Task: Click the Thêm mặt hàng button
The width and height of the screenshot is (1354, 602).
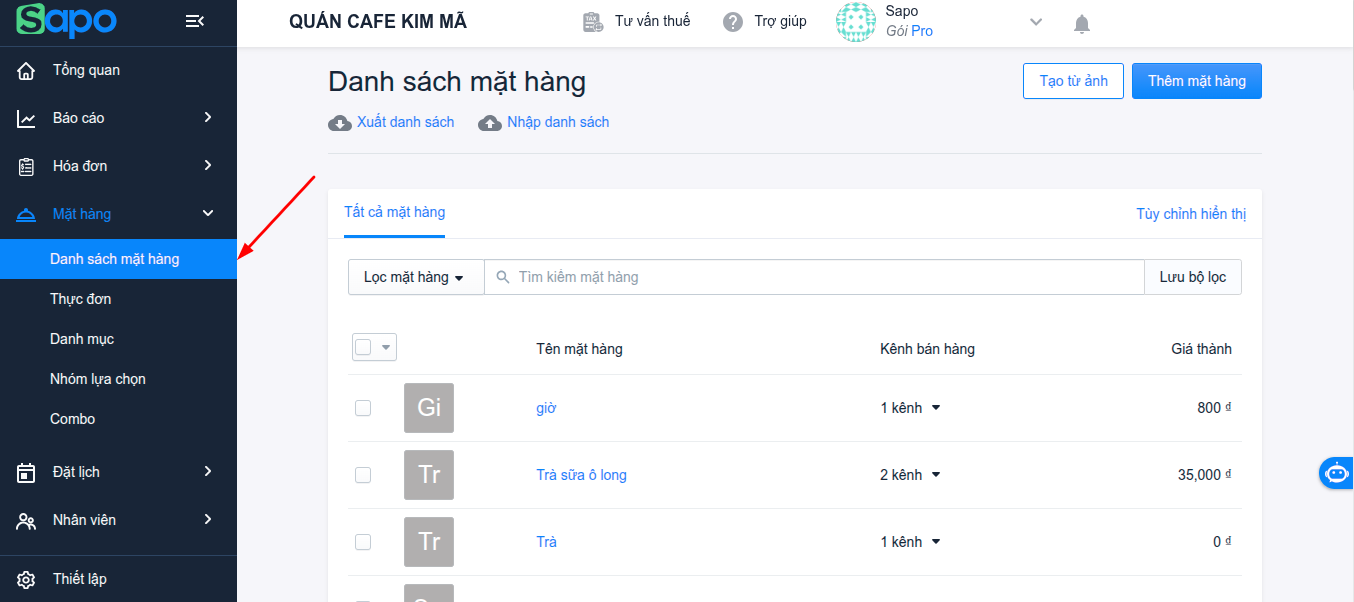Action: 1197,81
